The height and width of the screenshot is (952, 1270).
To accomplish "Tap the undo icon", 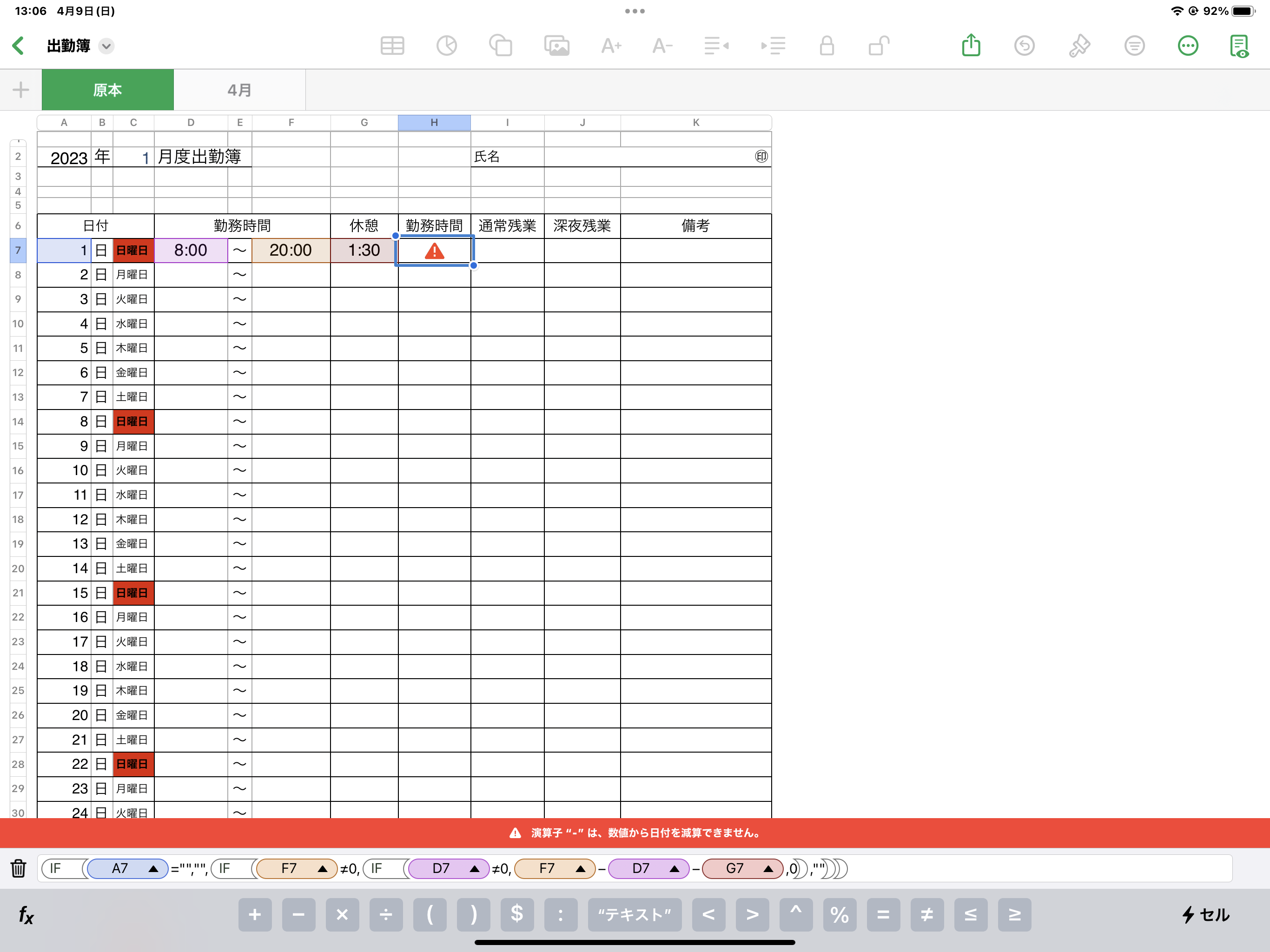I will click(1024, 46).
